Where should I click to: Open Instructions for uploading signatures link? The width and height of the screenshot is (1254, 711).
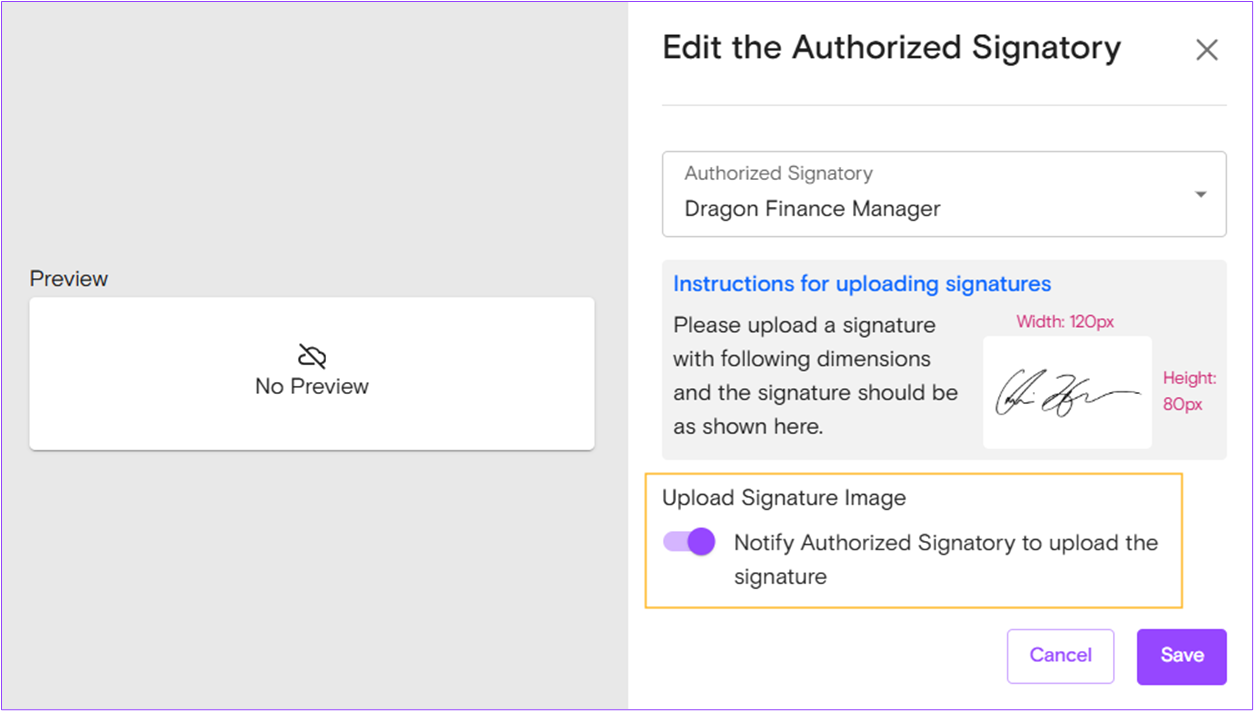pyautogui.click(x=862, y=284)
